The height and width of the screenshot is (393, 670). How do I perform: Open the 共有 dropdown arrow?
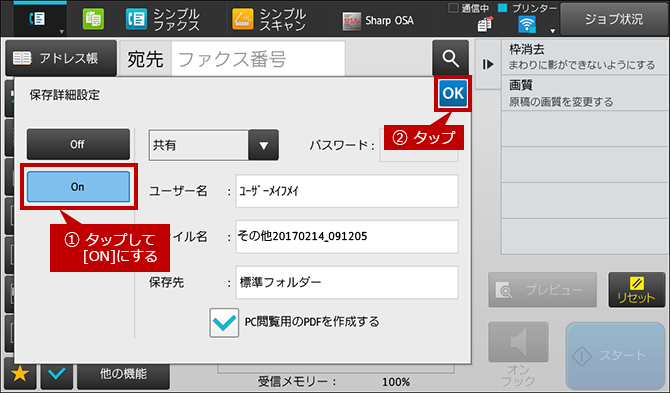tap(263, 146)
